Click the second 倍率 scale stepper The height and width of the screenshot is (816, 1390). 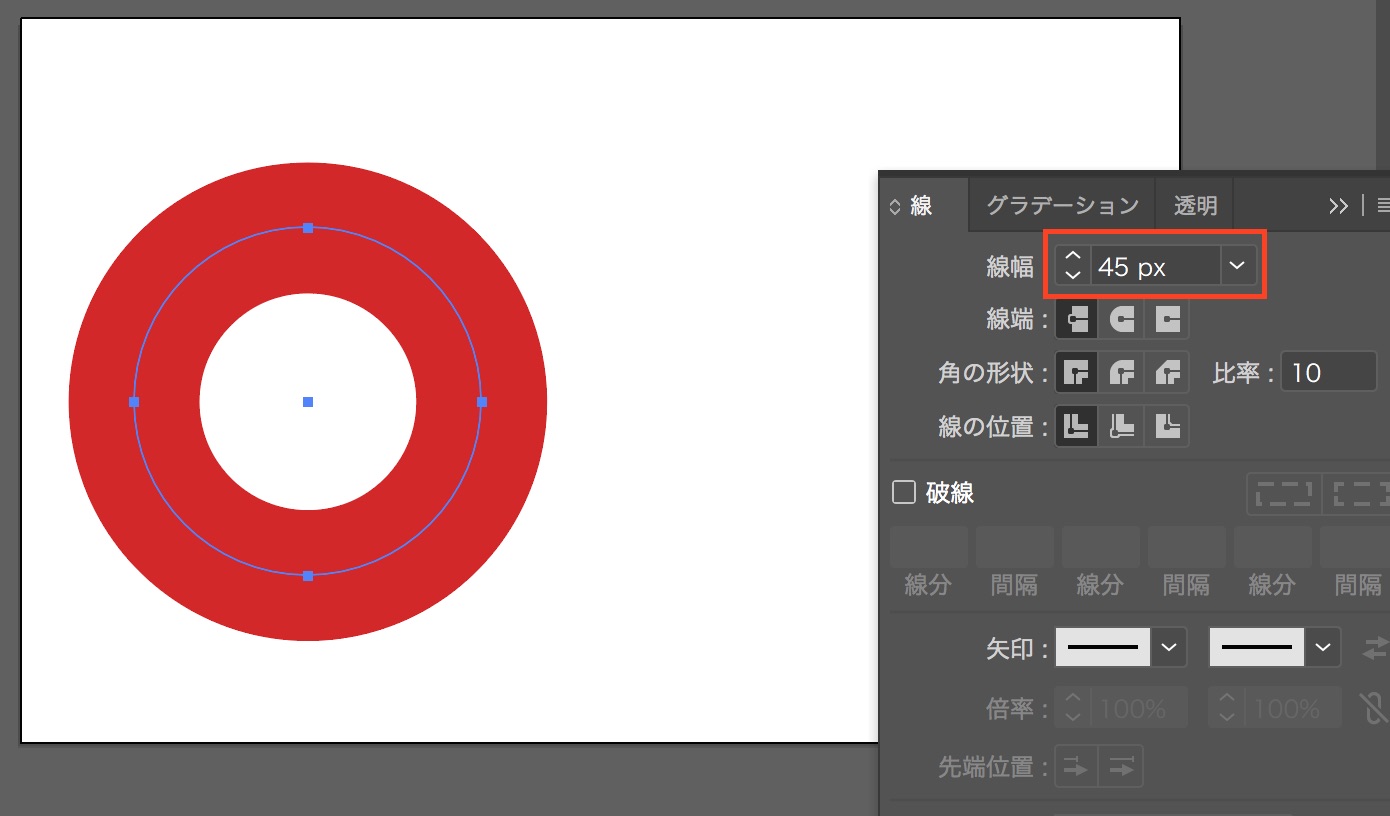(1226, 708)
